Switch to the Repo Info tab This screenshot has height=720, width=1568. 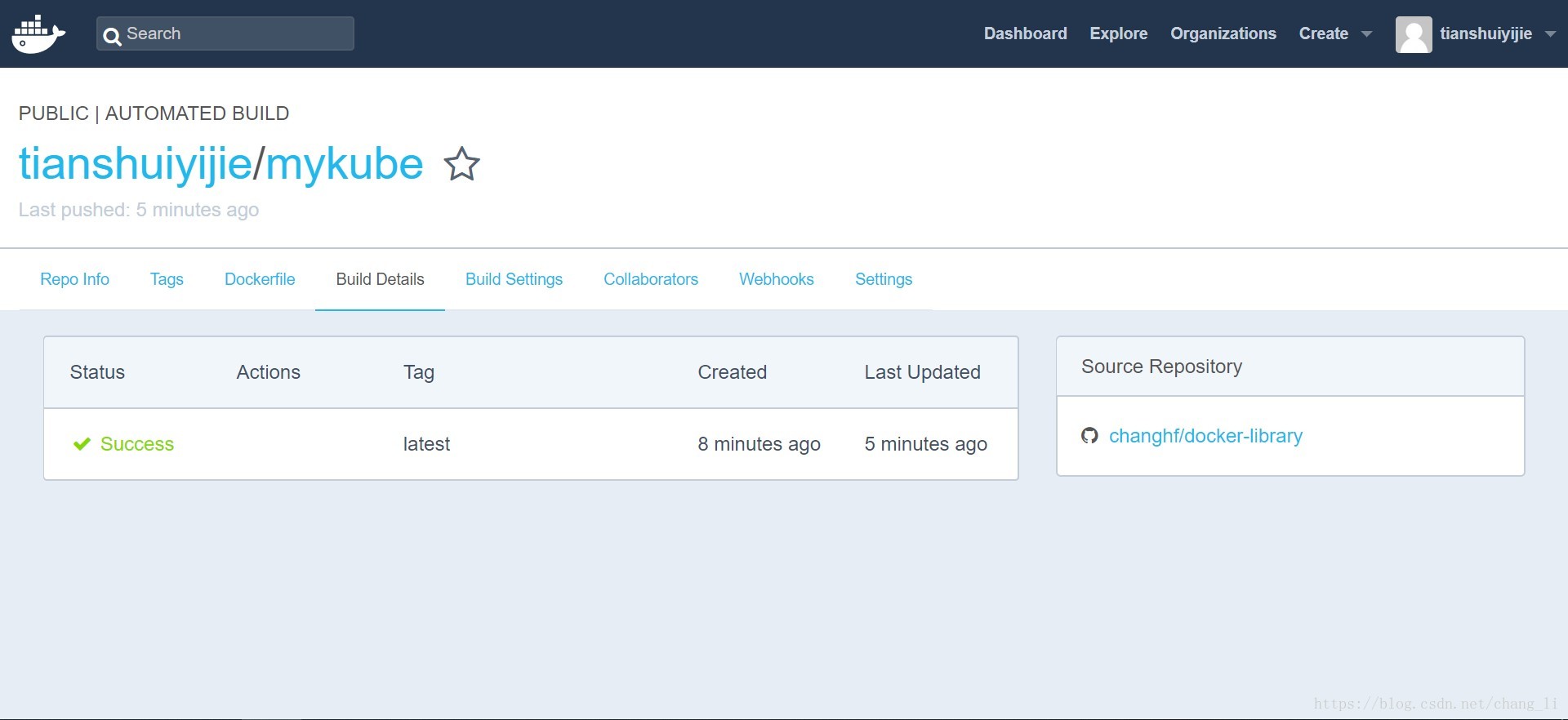[74, 279]
